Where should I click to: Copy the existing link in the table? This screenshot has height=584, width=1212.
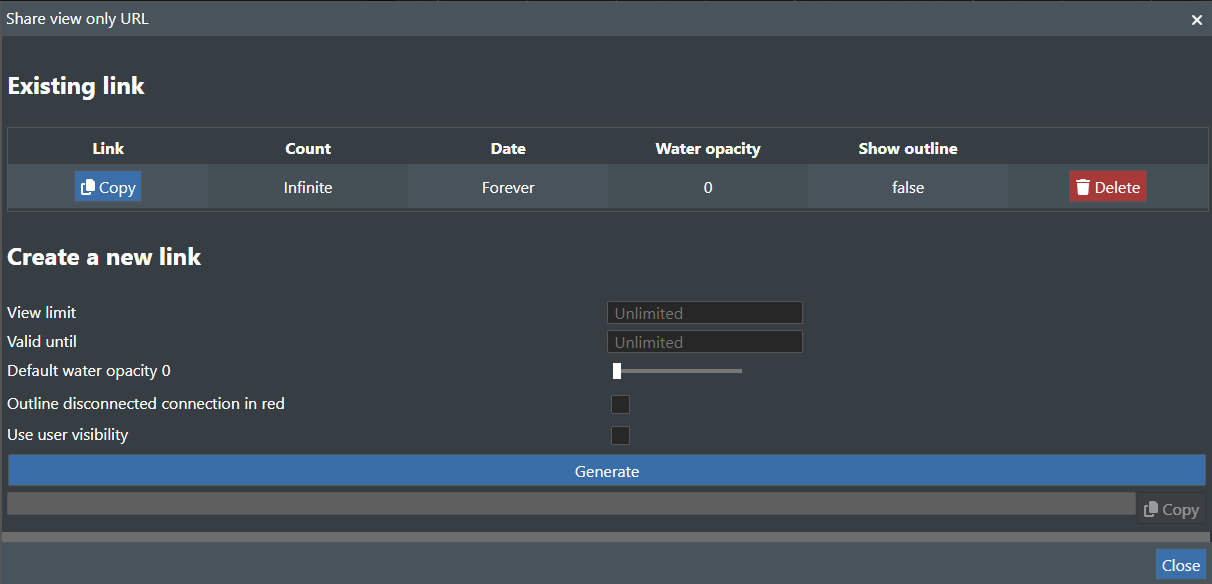pos(108,187)
